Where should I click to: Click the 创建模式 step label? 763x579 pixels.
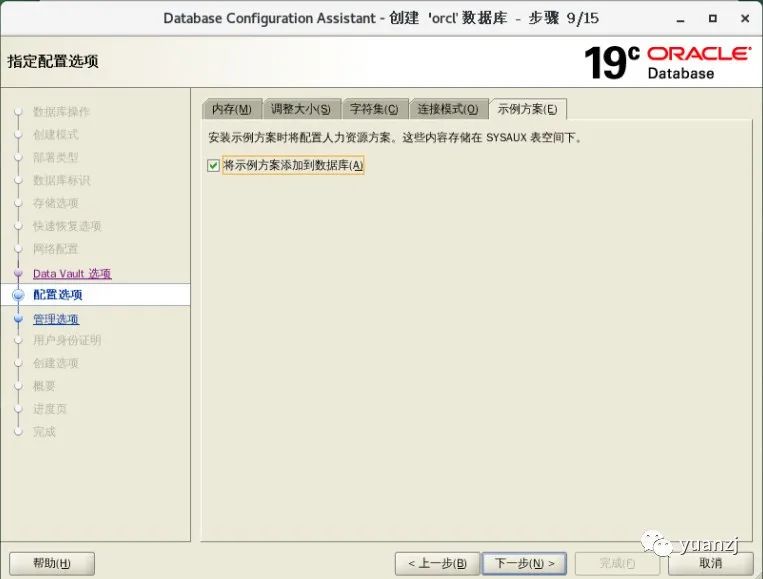(x=55, y=135)
